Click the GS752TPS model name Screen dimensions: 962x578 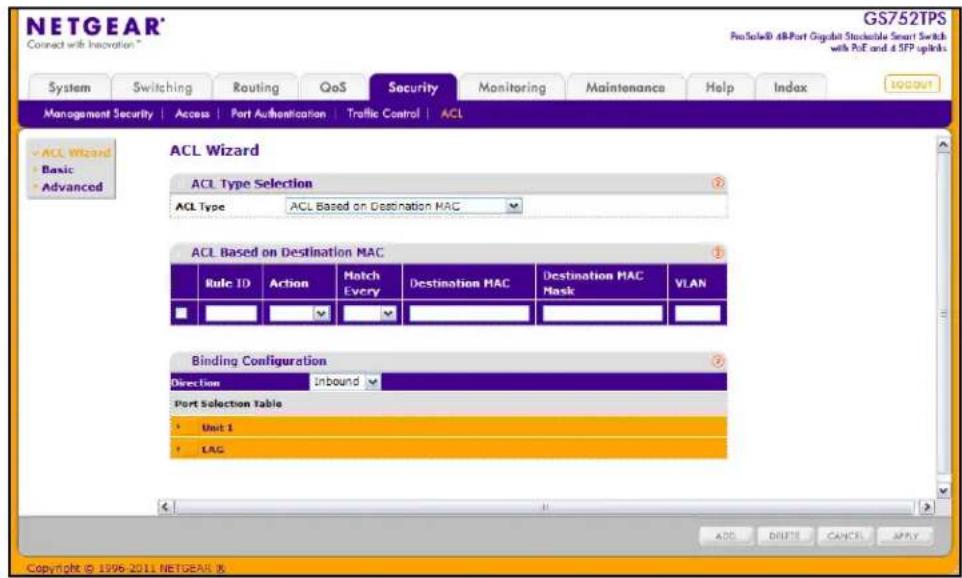tap(904, 18)
